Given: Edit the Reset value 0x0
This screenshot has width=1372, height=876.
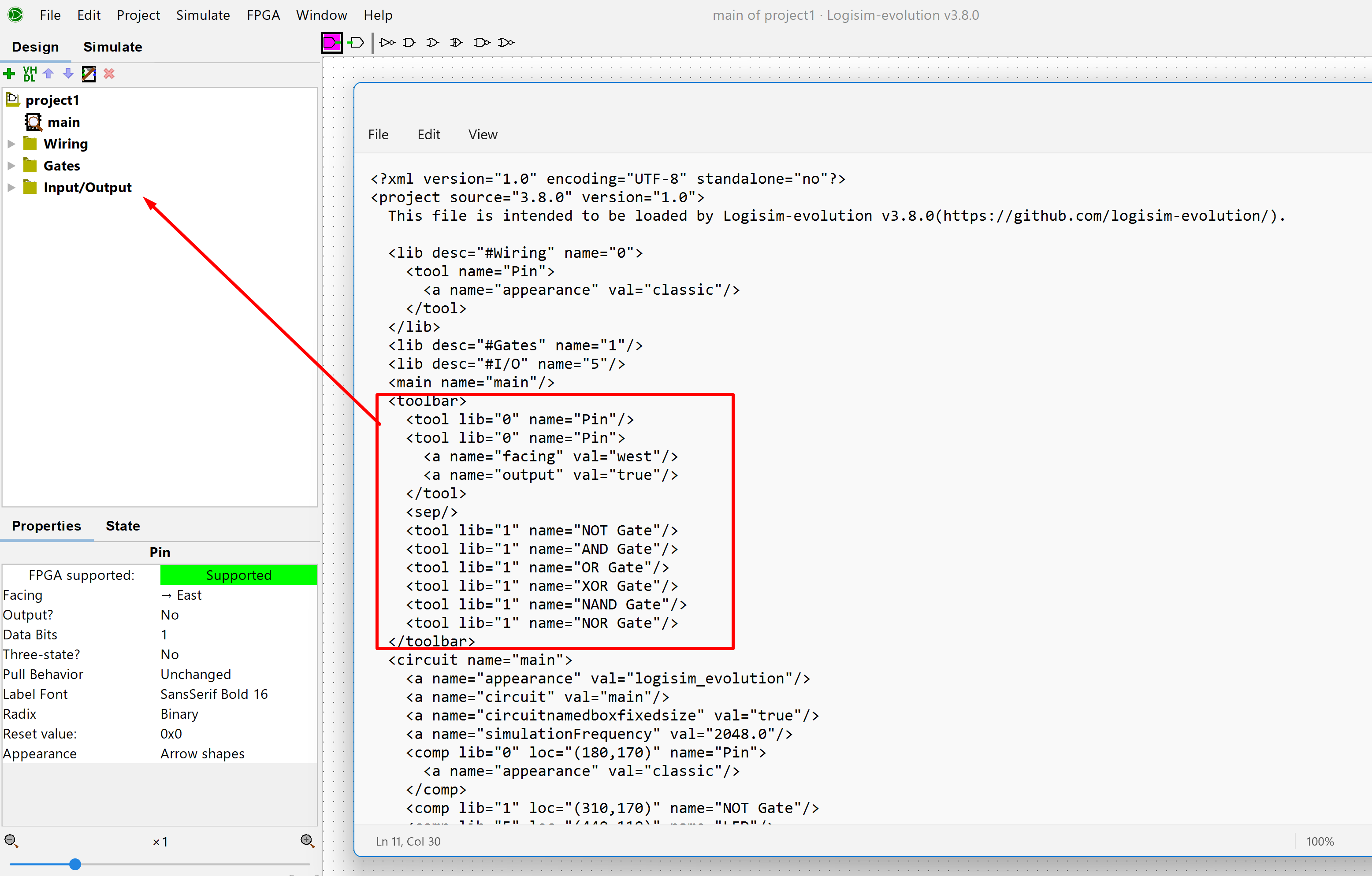Looking at the screenshot, I should click(238, 734).
